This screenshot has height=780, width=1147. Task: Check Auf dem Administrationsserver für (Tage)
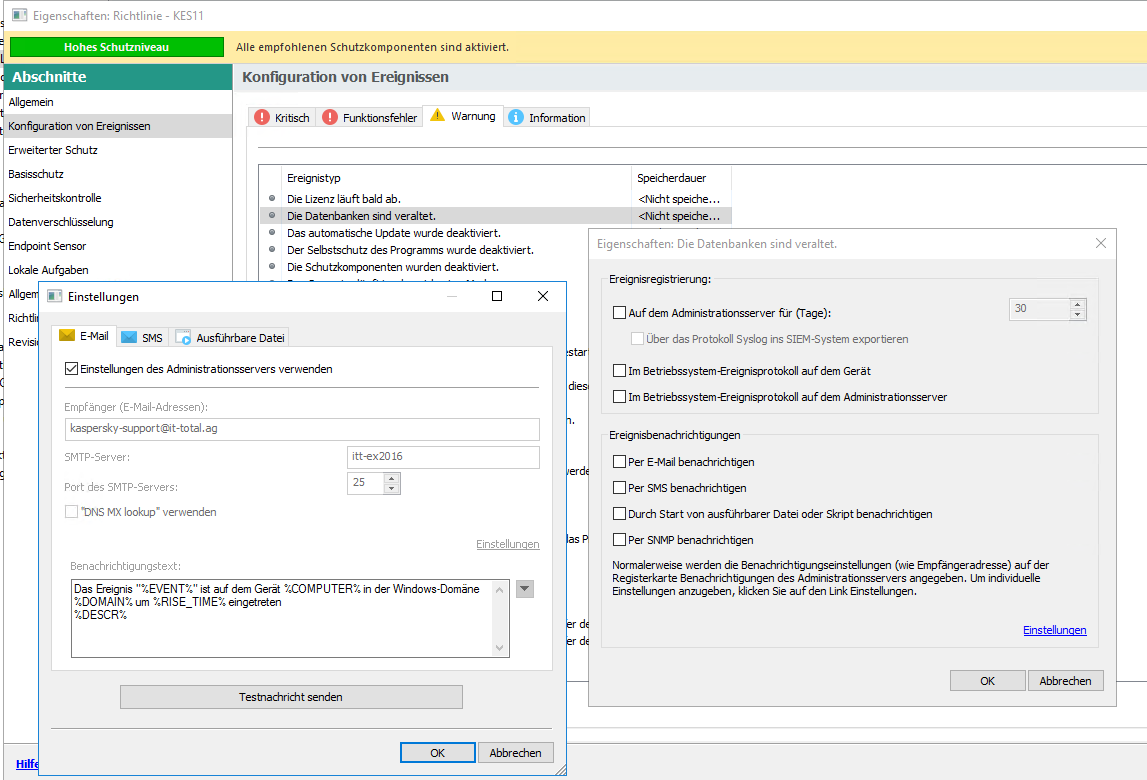tap(620, 312)
